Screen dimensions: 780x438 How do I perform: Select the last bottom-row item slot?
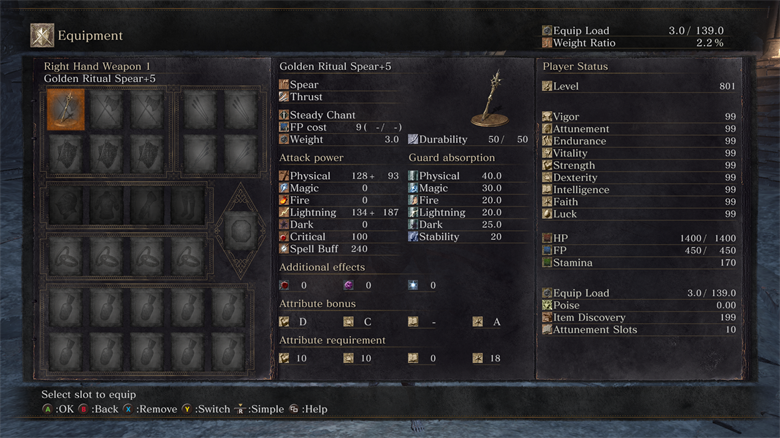pyautogui.click(x=228, y=351)
